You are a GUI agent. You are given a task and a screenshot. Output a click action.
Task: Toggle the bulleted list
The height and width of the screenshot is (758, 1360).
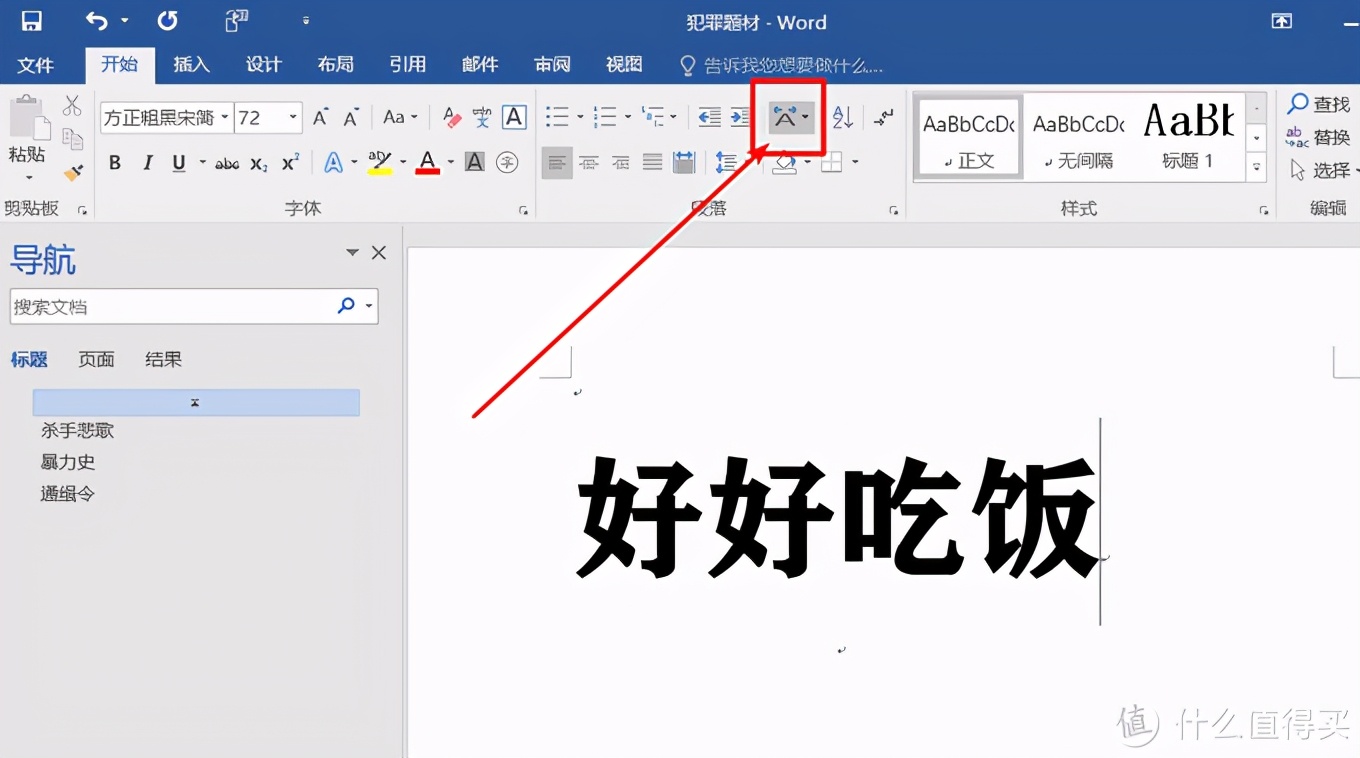pos(556,117)
